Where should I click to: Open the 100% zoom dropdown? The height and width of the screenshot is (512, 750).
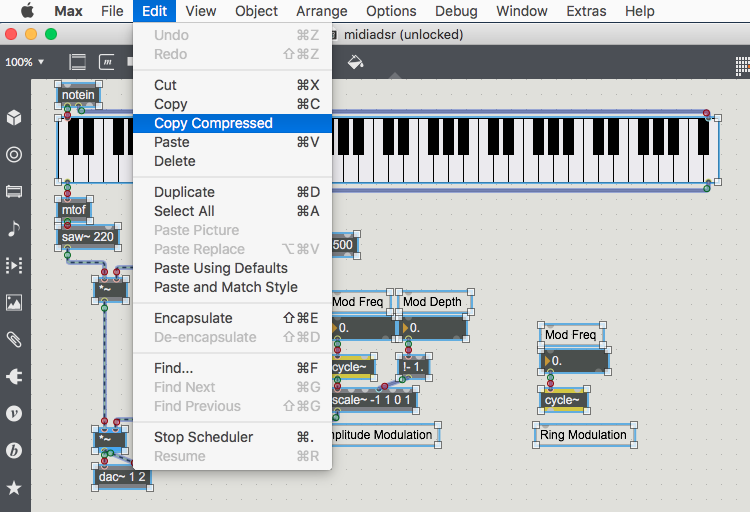(24, 62)
